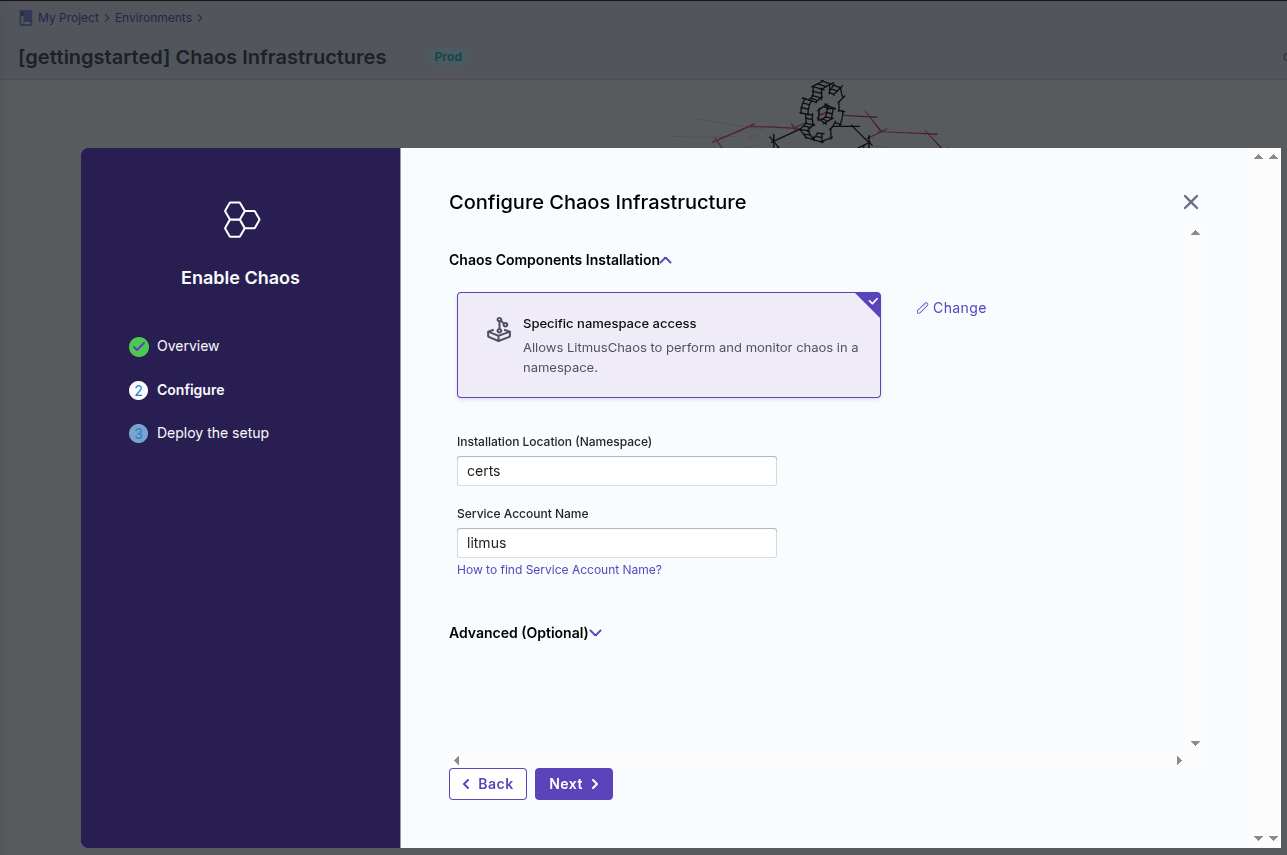Click the green Overview checkmark icon
The width and height of the screenshot is (1287, 855).
[138, 347]
